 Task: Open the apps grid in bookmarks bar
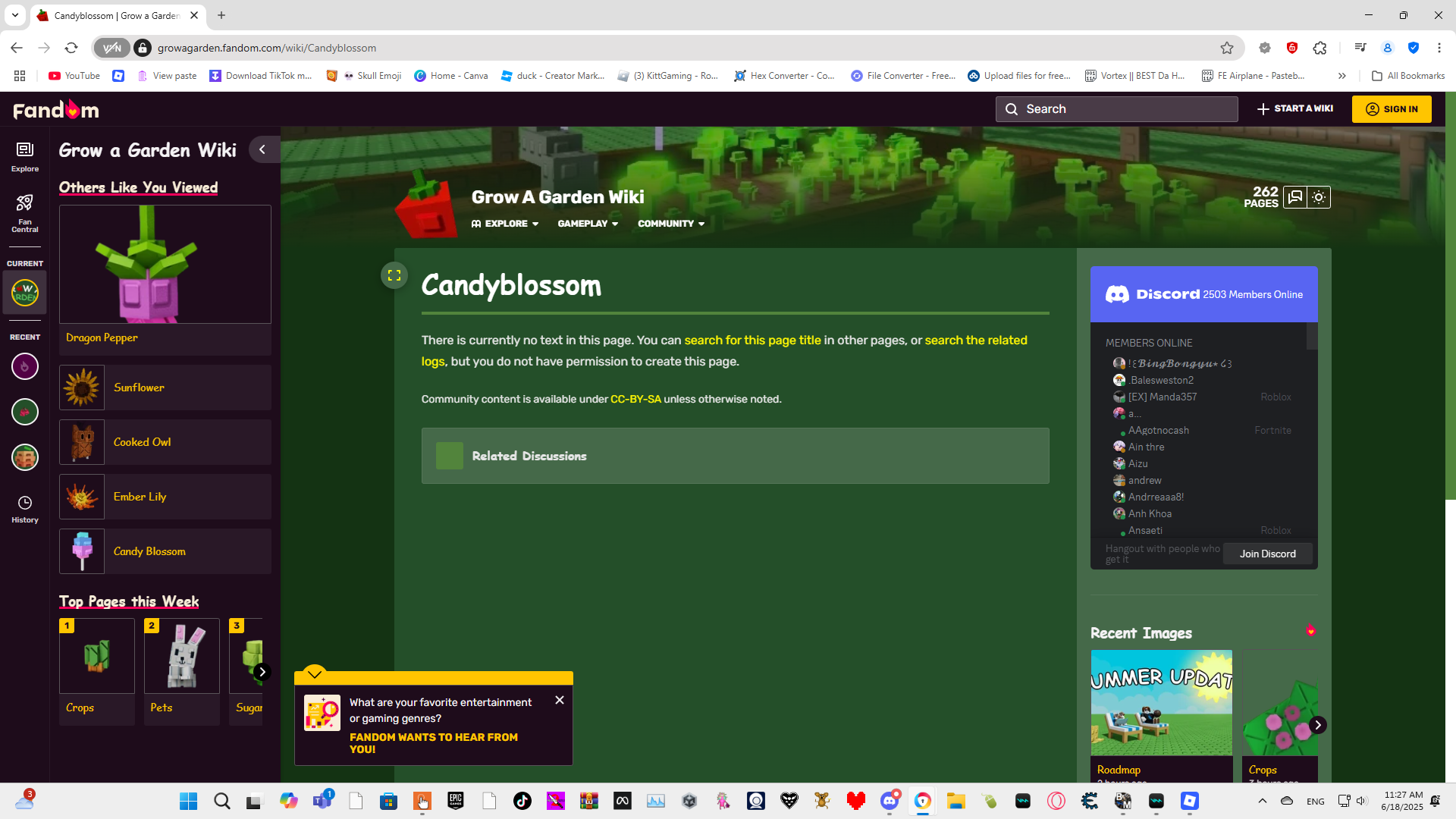pyautogui.click(x=20, y=76)
